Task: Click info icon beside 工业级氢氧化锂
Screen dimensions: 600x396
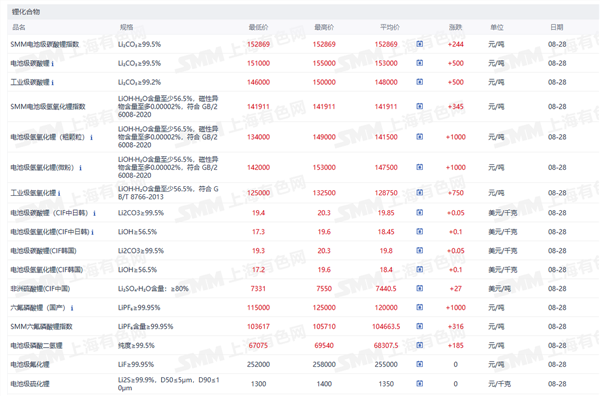Action: [59, 193]
